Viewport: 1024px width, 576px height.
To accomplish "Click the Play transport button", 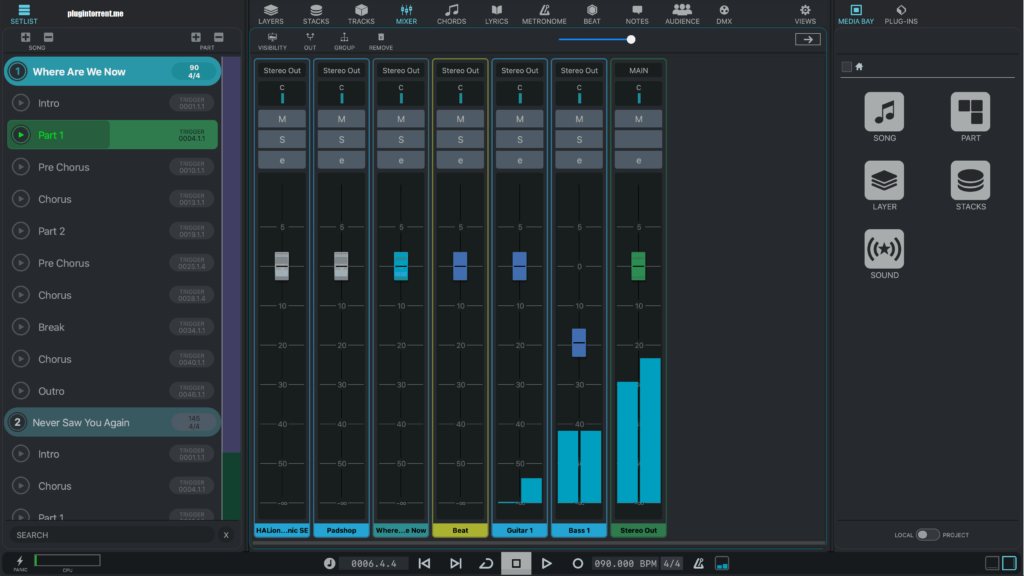I will pos(547,563).
